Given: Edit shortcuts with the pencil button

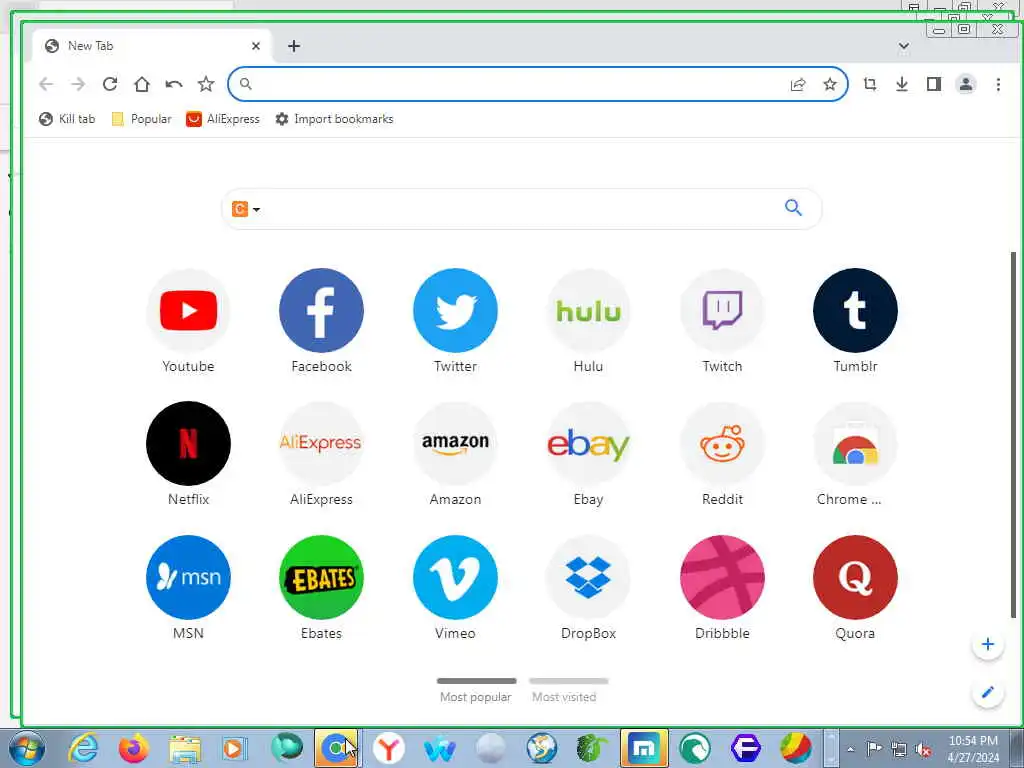Looking at the screenshot, I should (x=987, y=692).
